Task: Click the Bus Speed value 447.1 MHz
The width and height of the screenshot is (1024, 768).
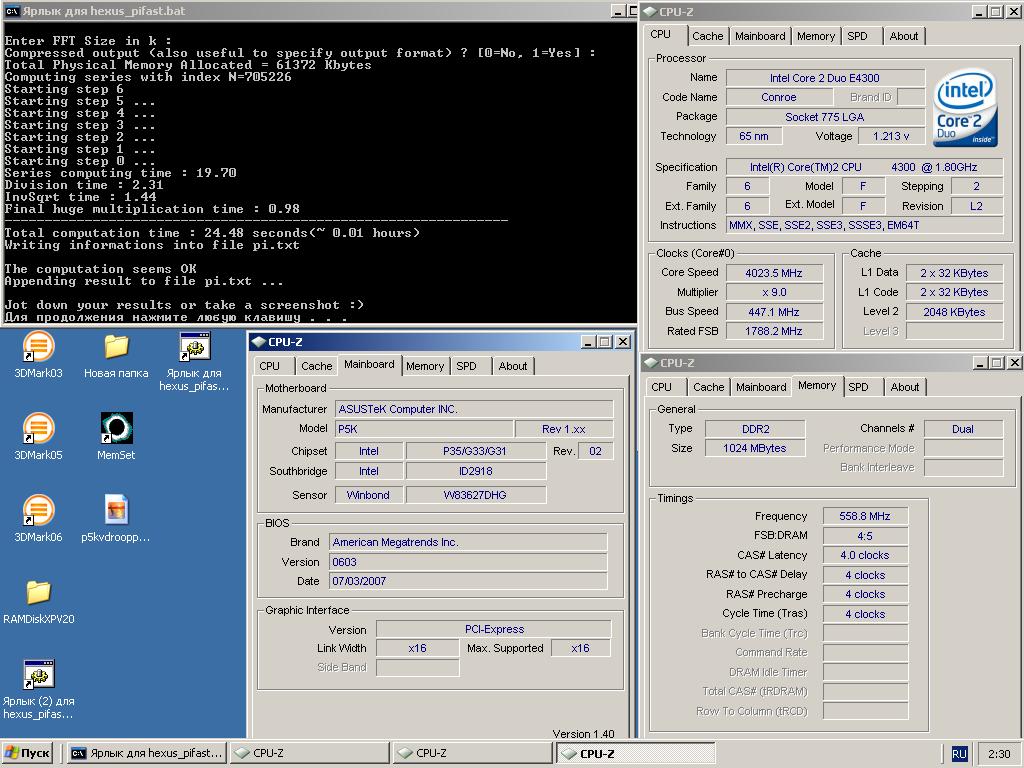Action: click(x=774, y=312)
